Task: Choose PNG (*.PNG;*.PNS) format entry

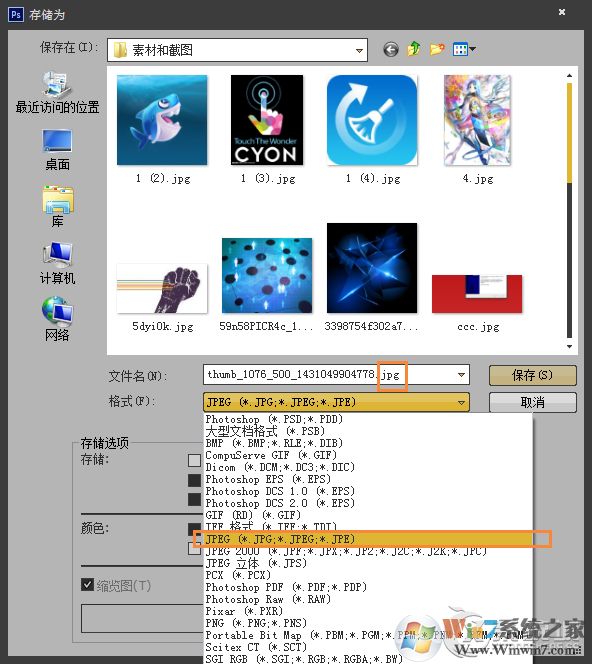Action: (256, 623)
